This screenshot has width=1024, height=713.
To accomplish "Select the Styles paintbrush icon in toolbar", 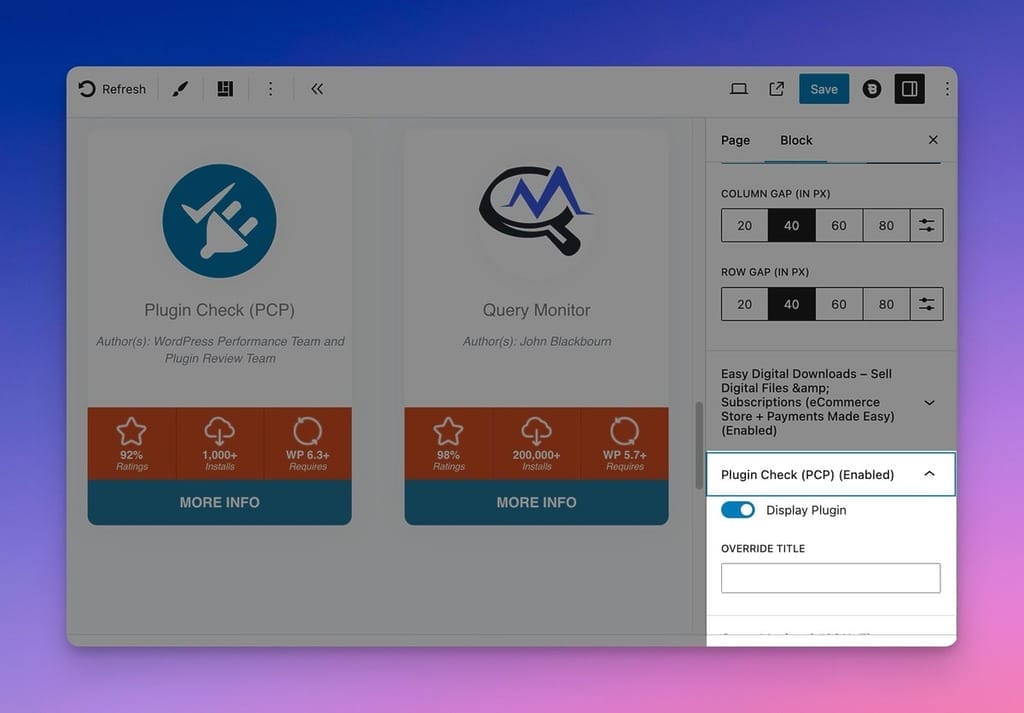I will (180, 88).
